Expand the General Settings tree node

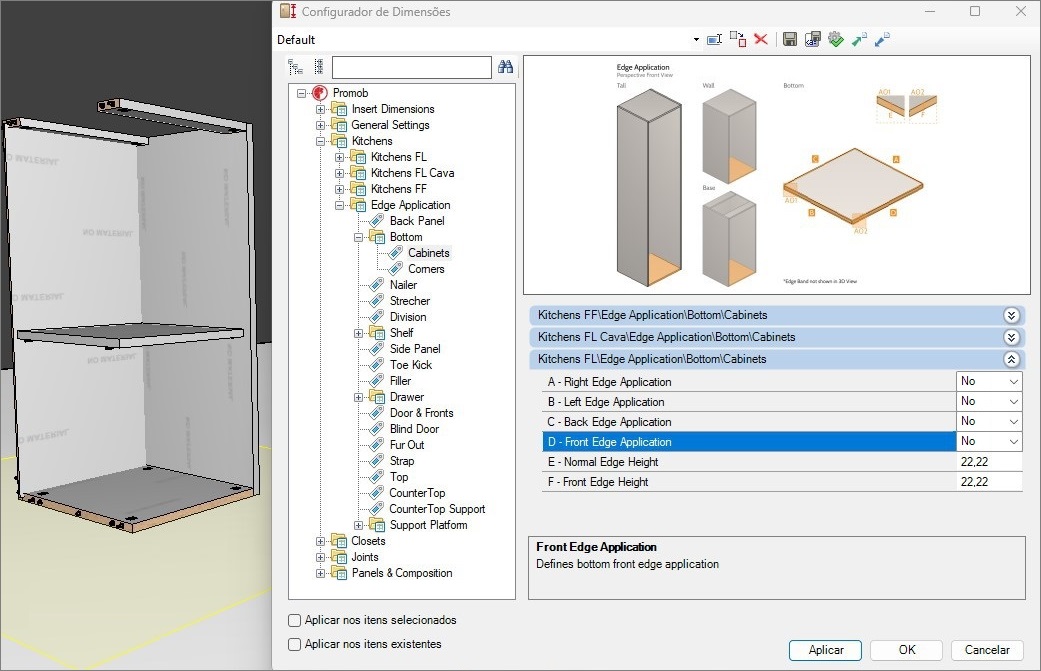point(320,125)
